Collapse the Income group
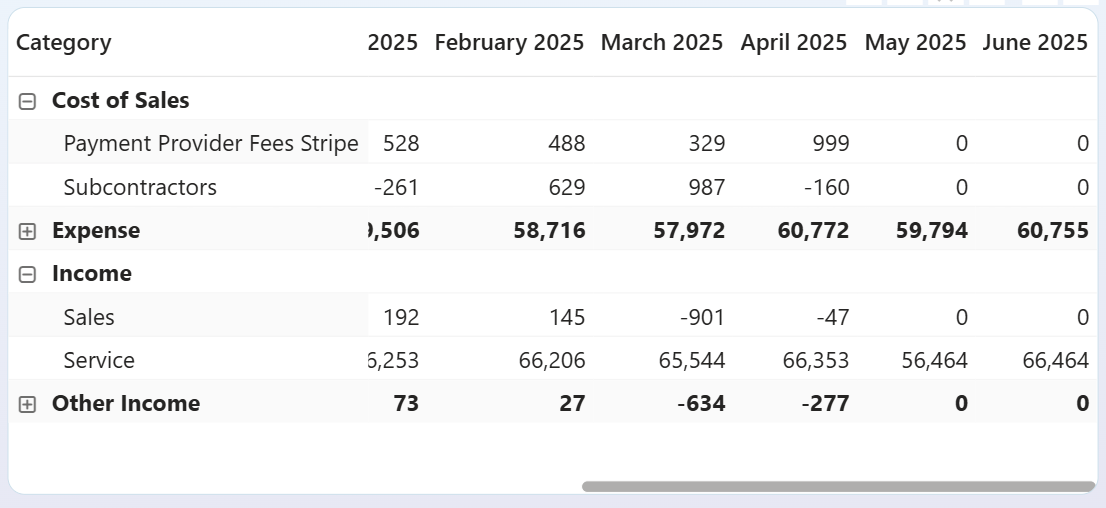The height and width of the screenshot is (508, 1106). pos(28,274)
